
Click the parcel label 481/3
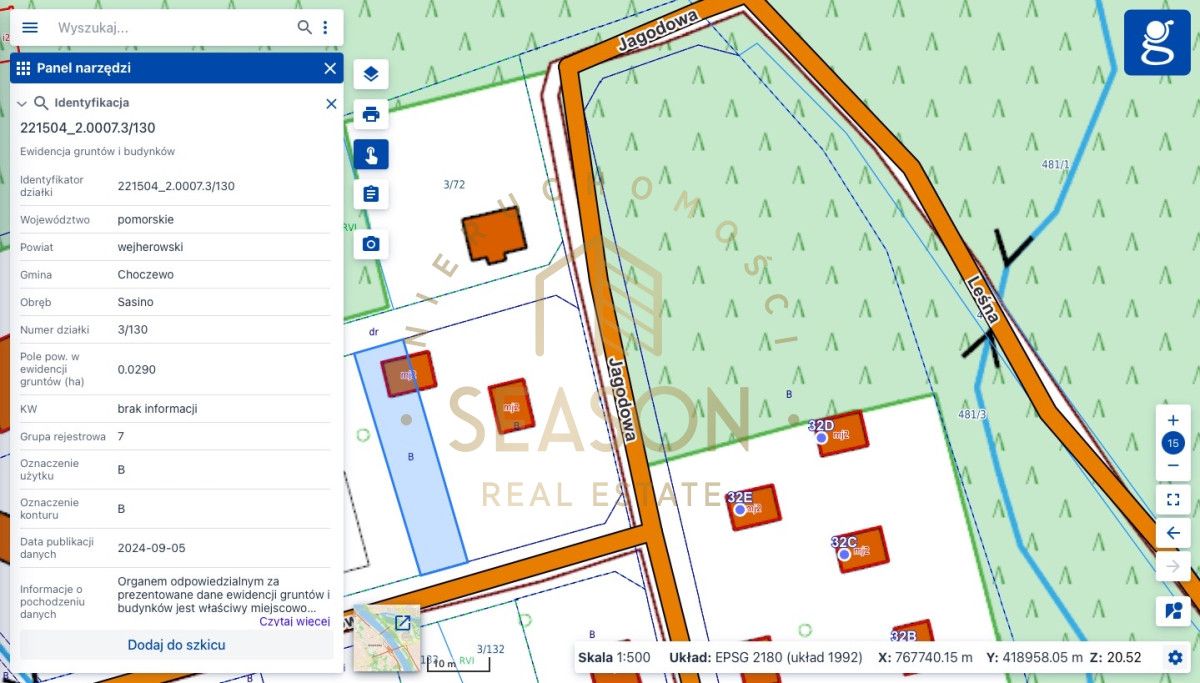(971, 414)
